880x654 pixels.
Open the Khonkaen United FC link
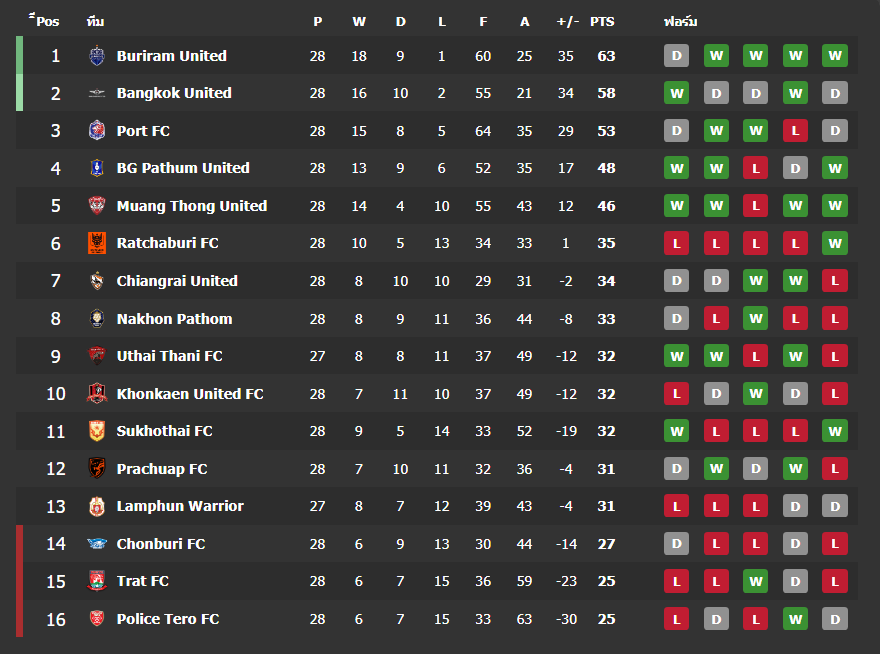190,394
